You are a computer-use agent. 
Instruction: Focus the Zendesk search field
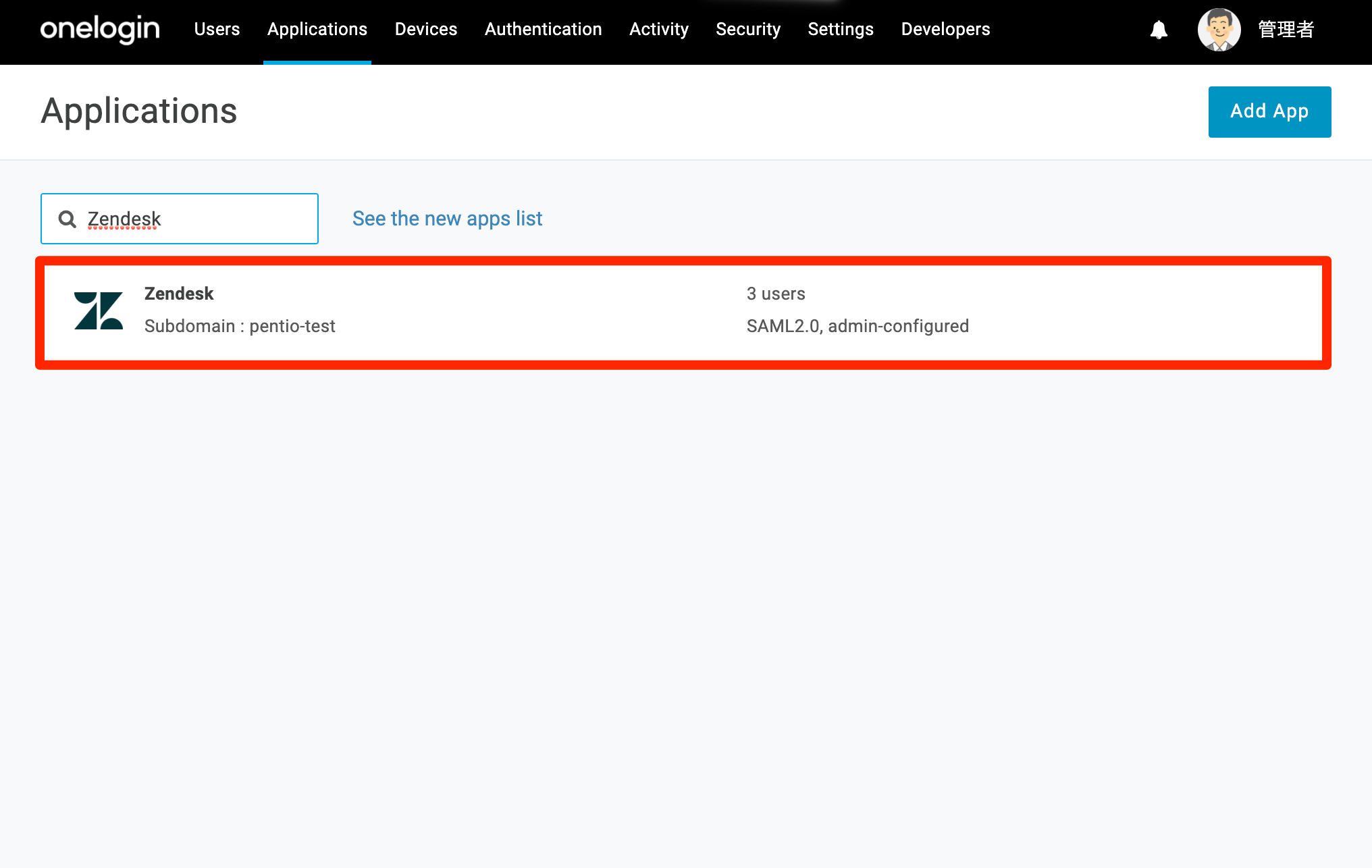[180, 219]
